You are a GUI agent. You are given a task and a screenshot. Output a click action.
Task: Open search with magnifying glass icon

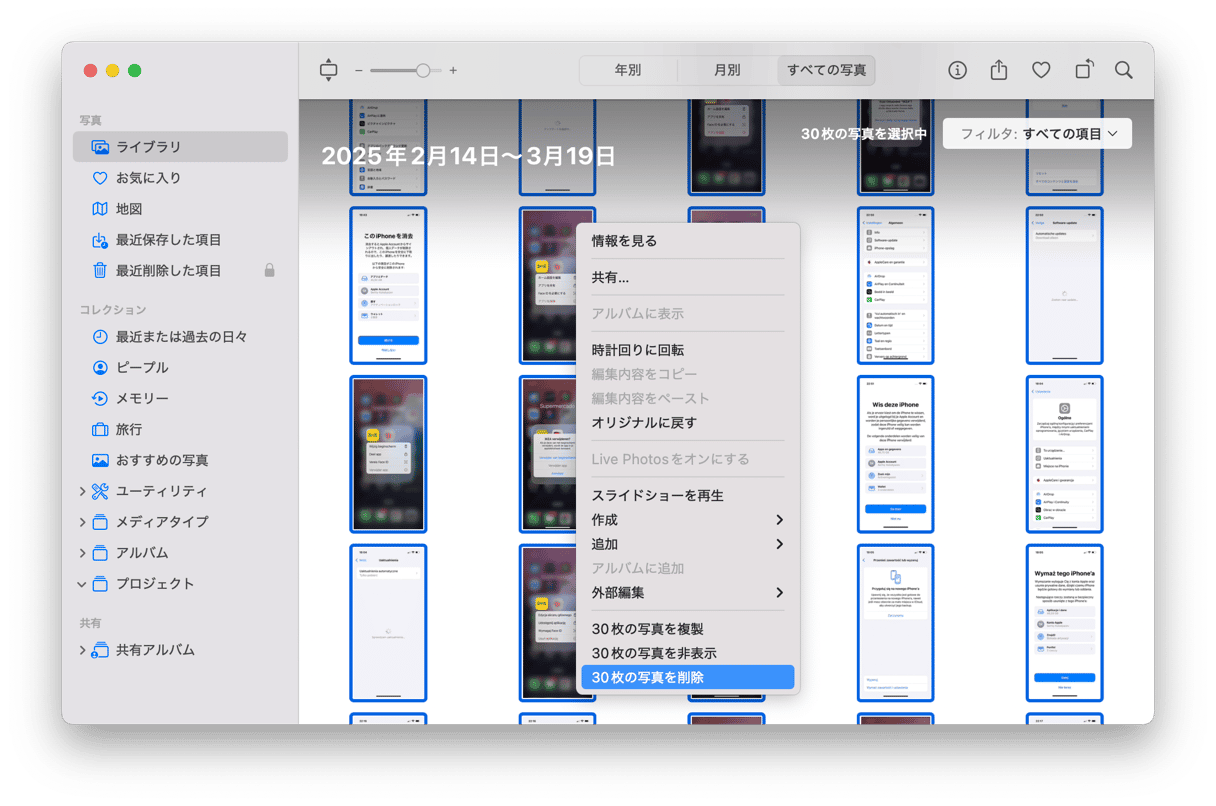click(x=1124, y=70)
